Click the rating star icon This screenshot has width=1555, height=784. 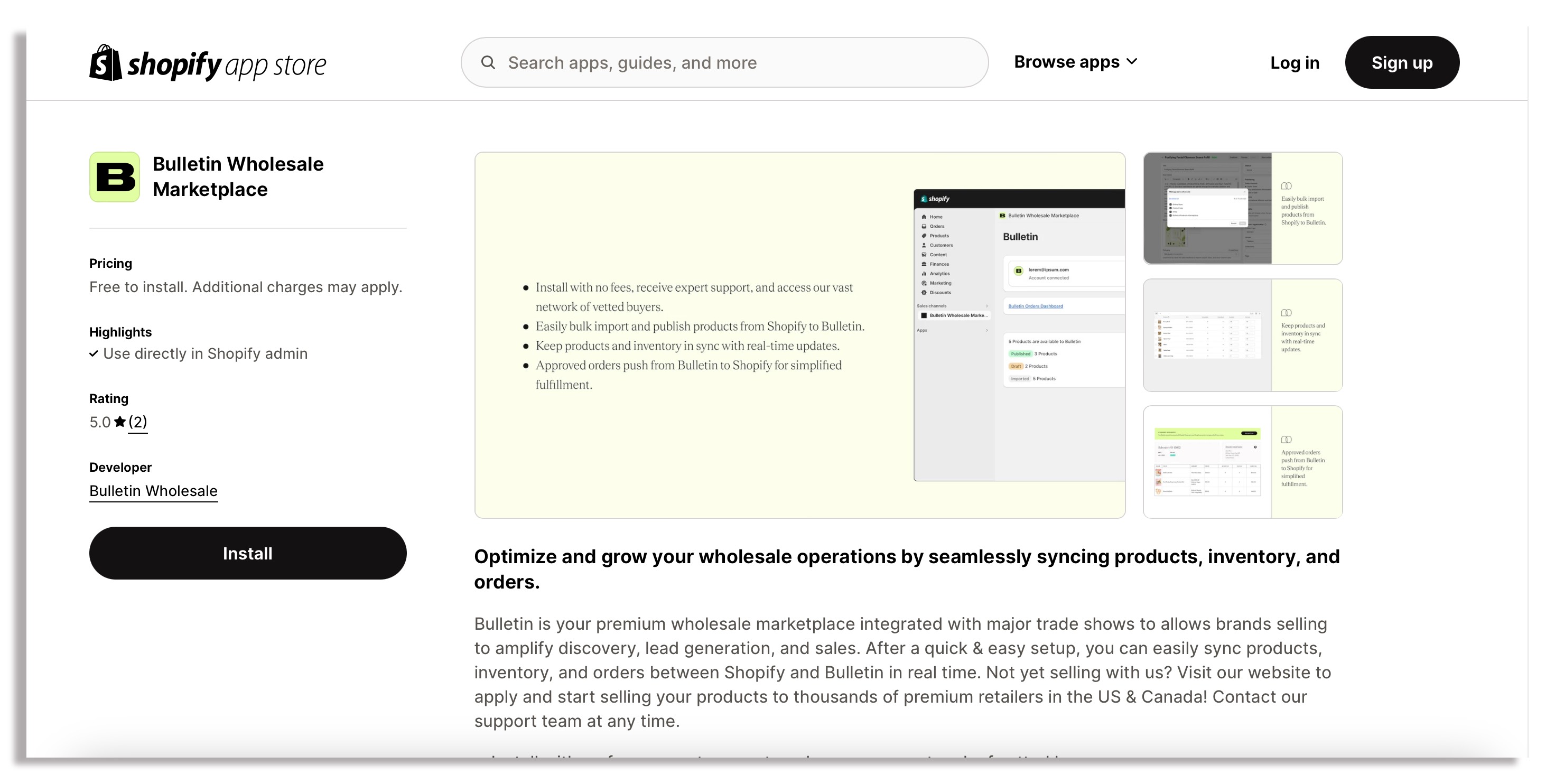pos(119,422)
